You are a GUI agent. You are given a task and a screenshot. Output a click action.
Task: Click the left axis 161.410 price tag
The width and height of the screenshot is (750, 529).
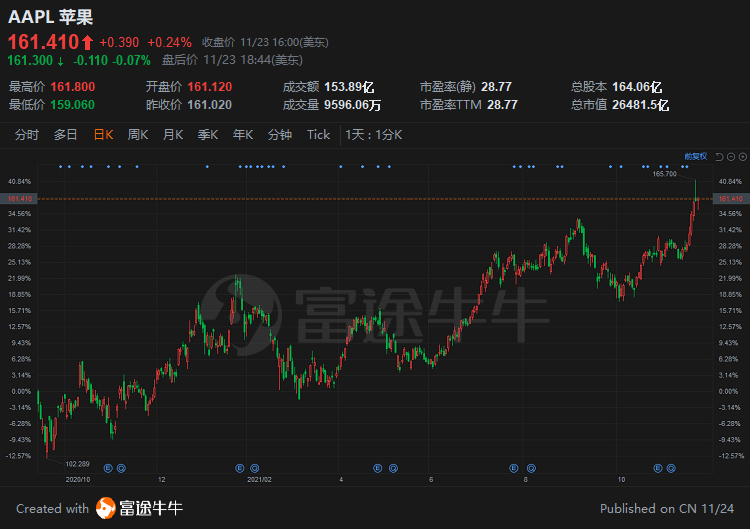tap(19, 198)
